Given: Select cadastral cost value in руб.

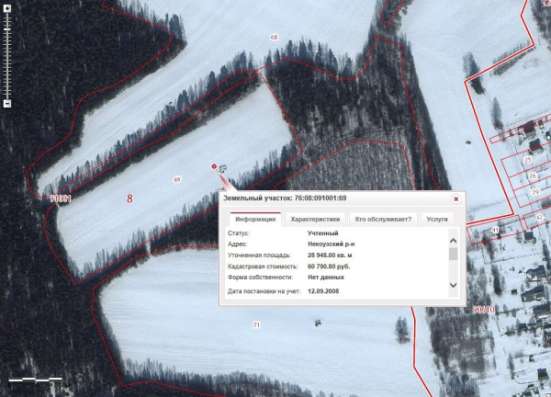Looking at the screenshot, I should pyautogui.click(x=329, y=266).
